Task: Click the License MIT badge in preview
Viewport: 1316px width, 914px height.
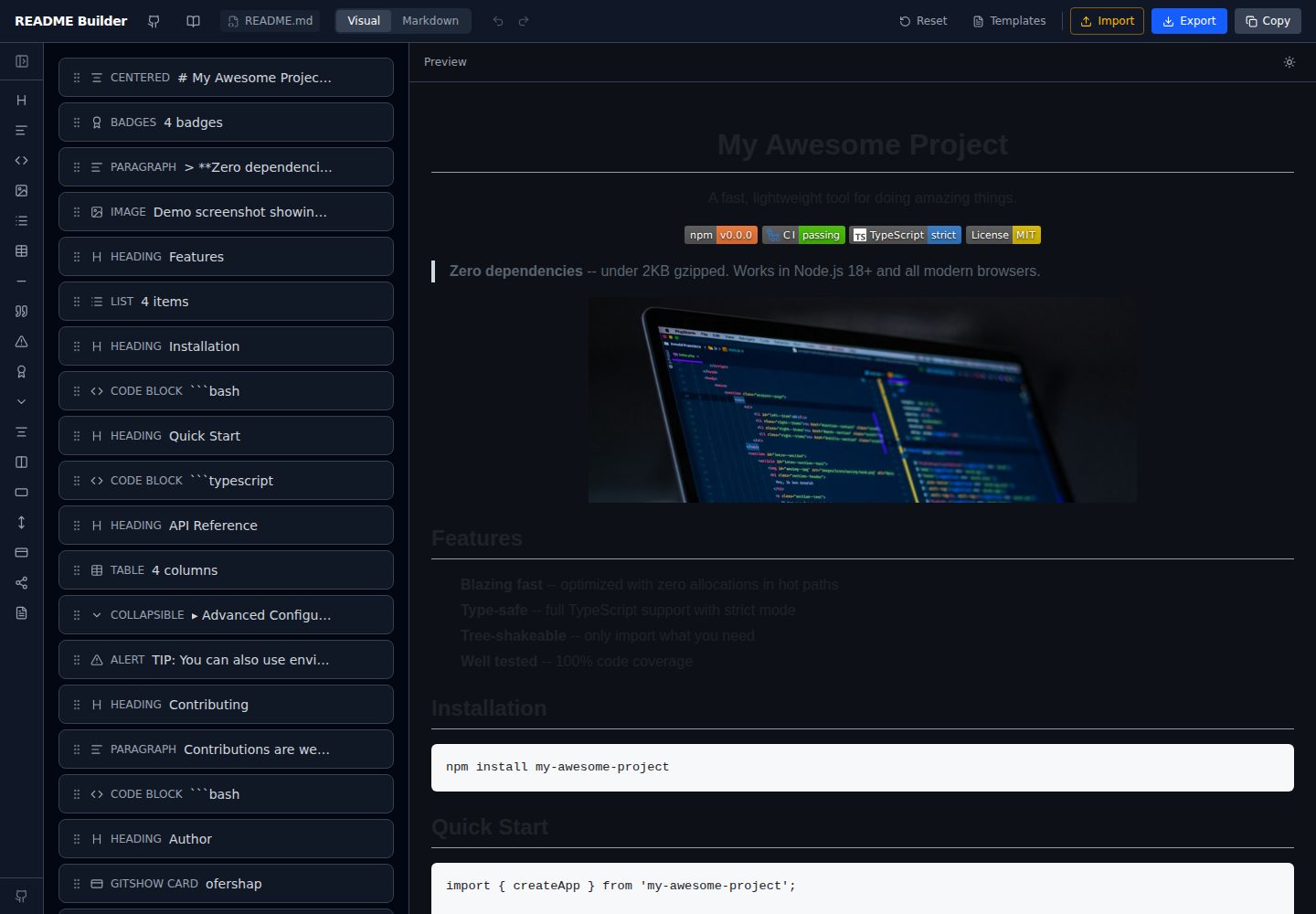Action: [1003, 235]
